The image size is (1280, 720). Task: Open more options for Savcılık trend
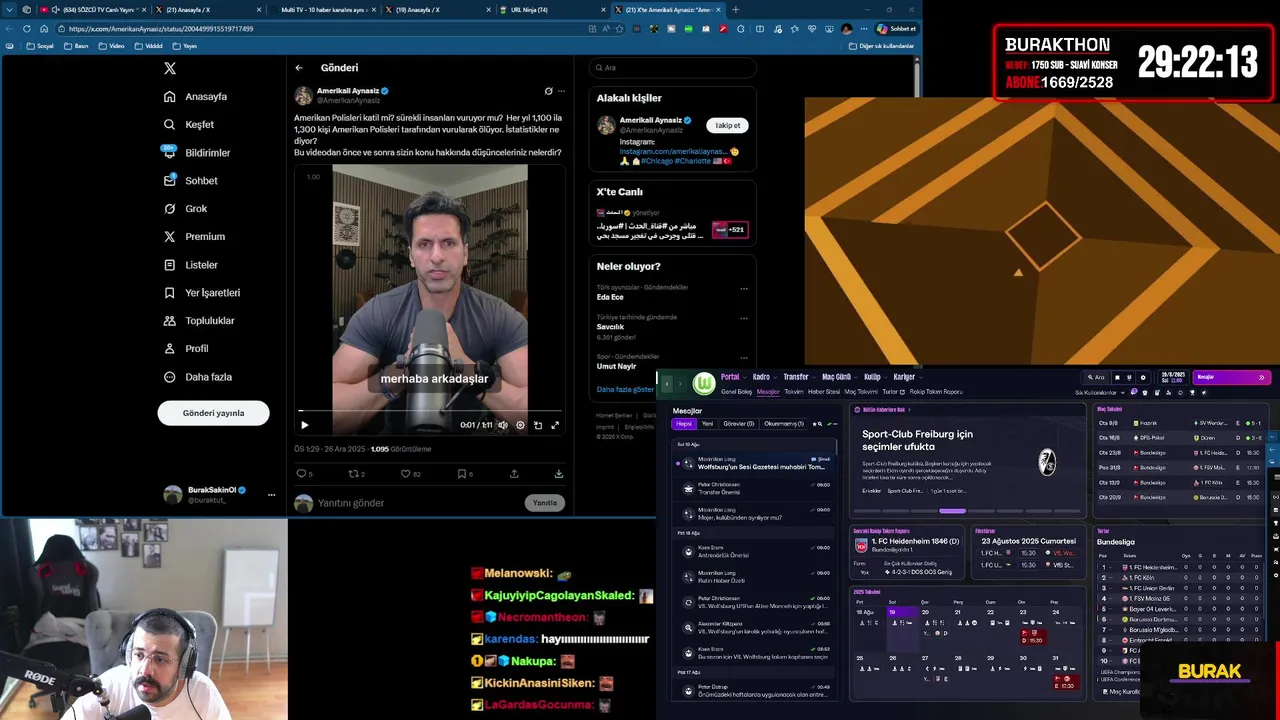(743, 319)
